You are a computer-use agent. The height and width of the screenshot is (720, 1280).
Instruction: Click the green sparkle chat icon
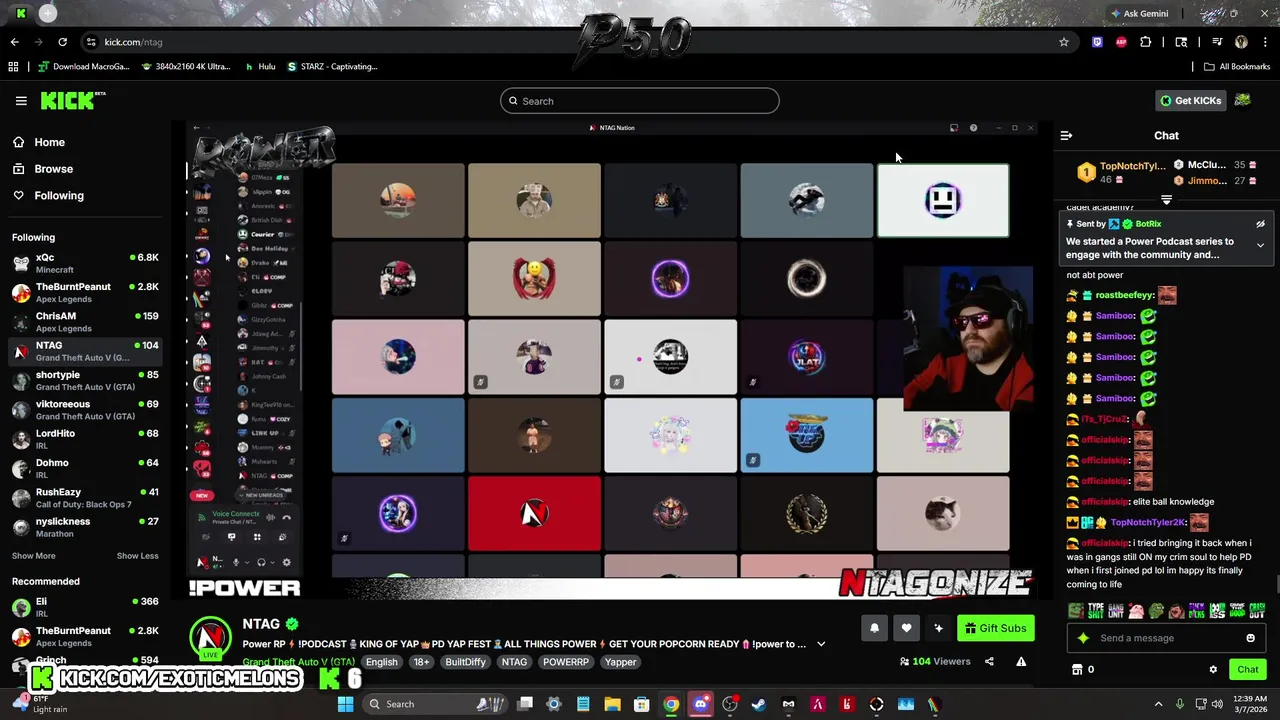pyautogui.click(x=1083, y=638)
